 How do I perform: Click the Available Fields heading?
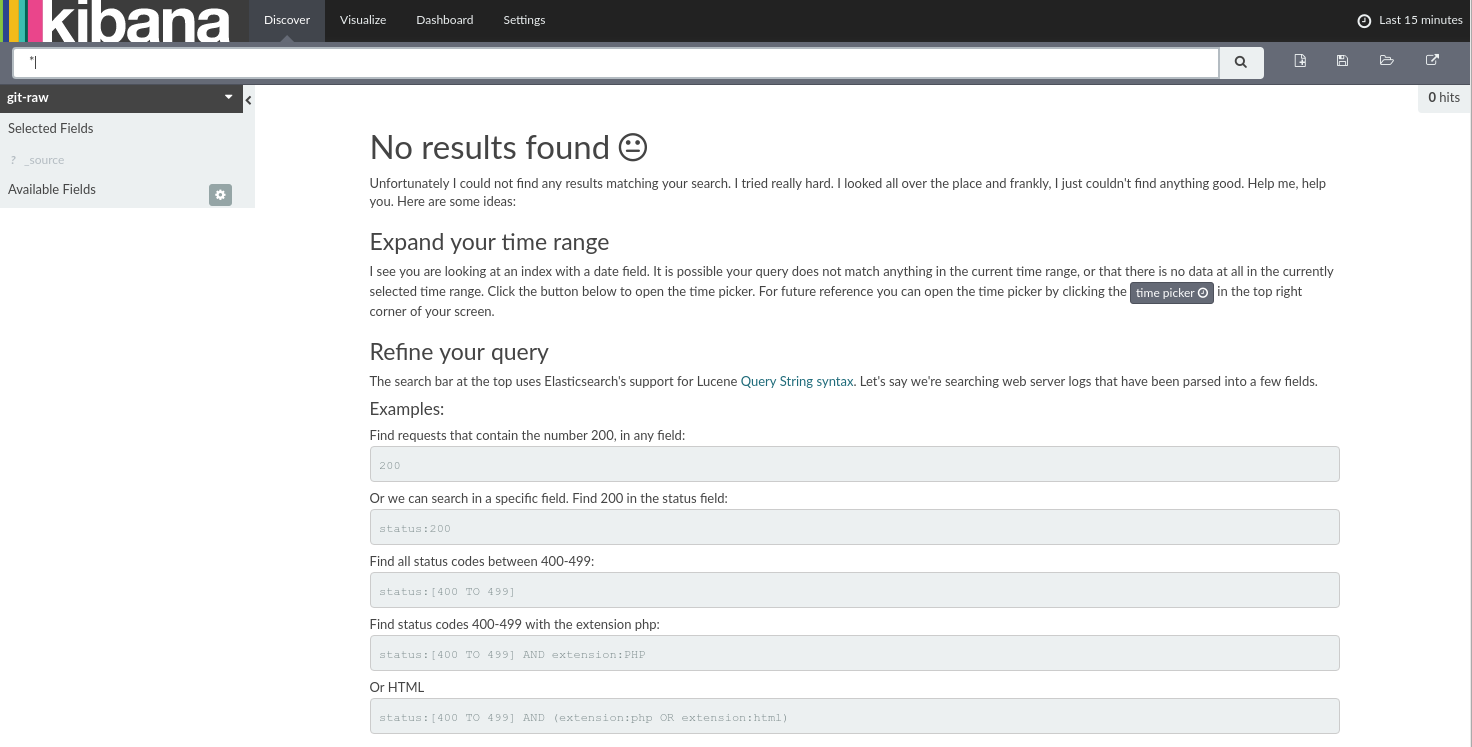pyautogui.click(x=52, y=189)
